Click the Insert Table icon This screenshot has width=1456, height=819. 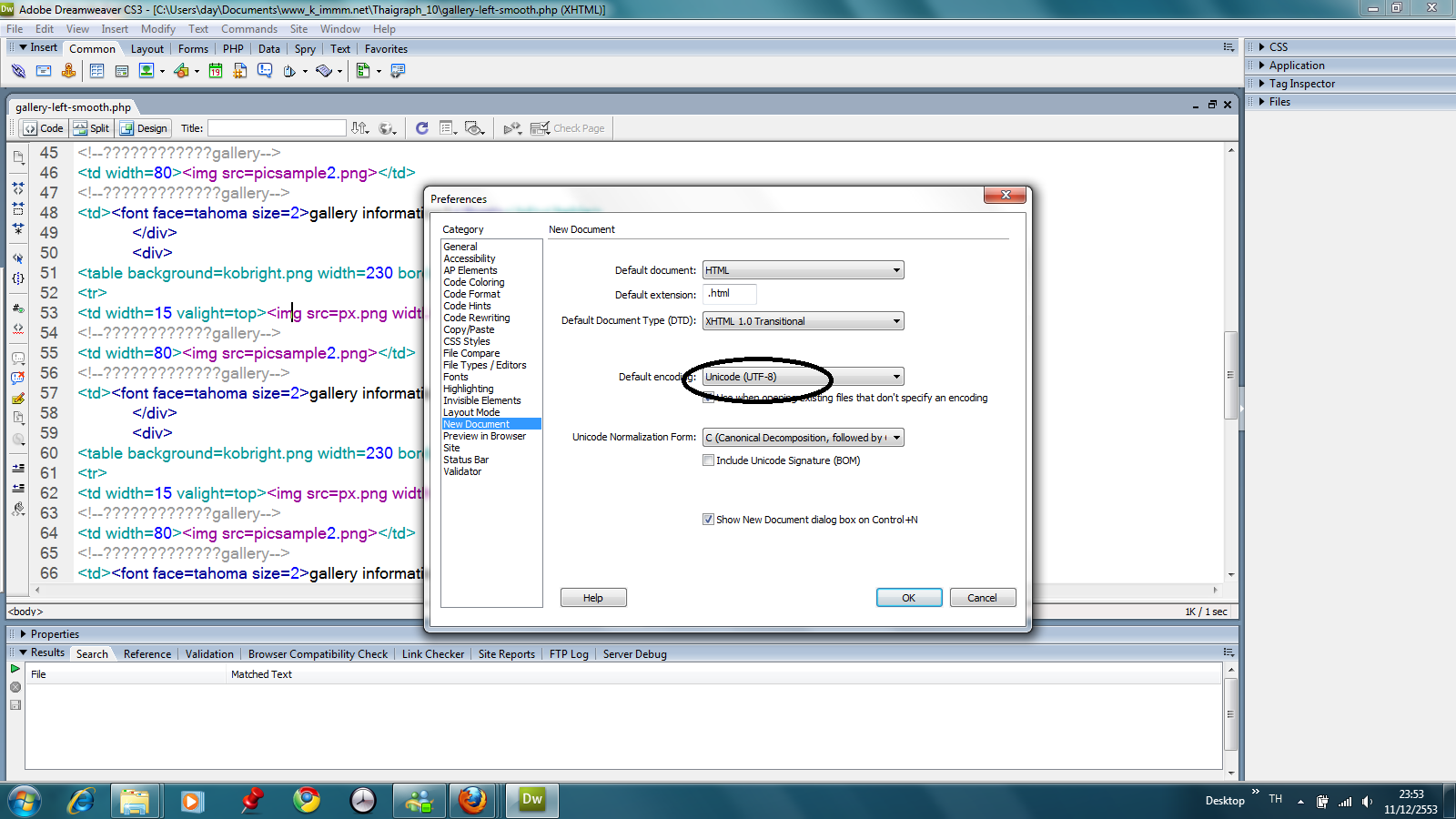(96, 71)
